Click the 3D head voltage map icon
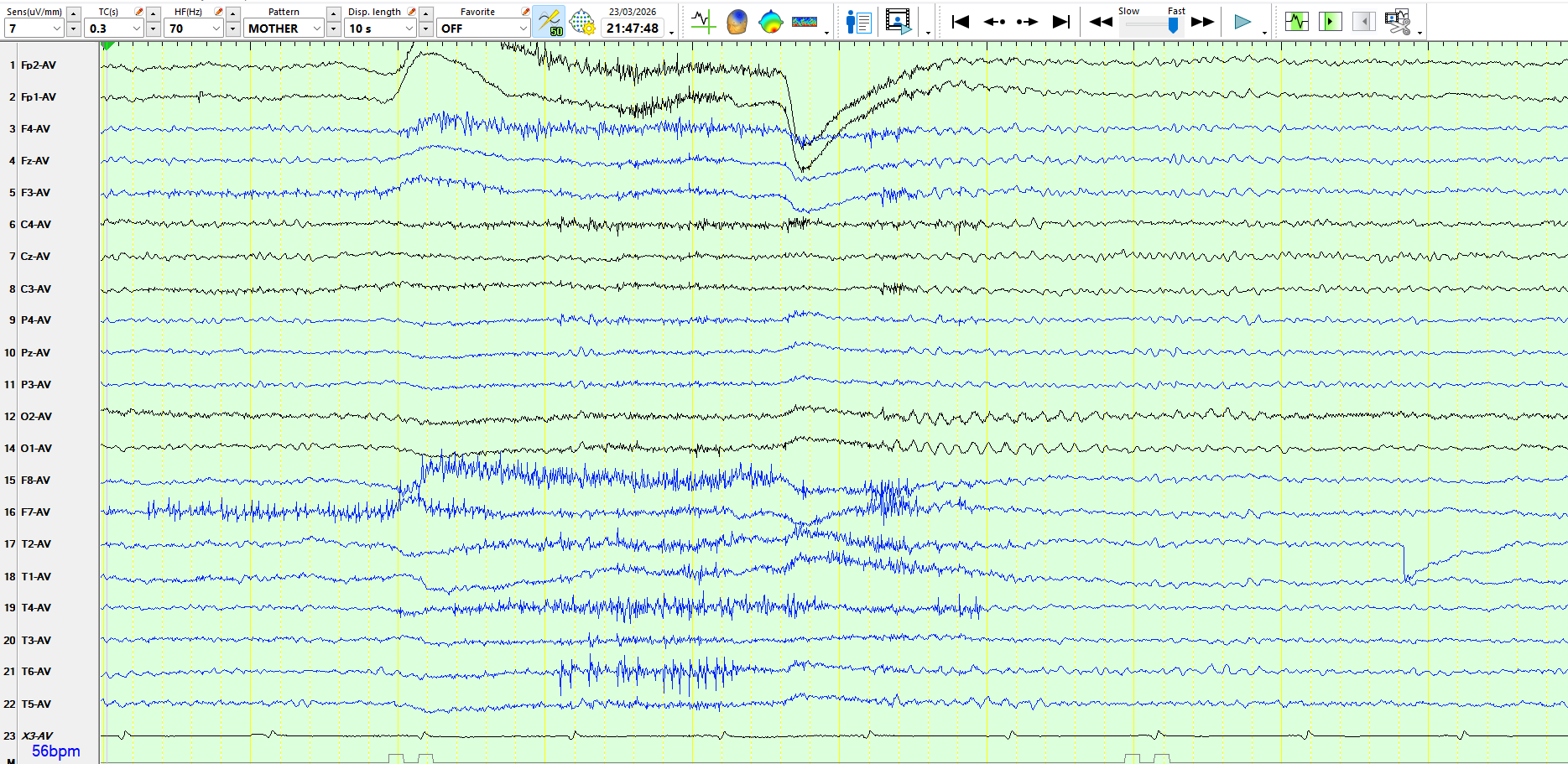The width and height of the screenshot is (1568, 764). [737, 22]
